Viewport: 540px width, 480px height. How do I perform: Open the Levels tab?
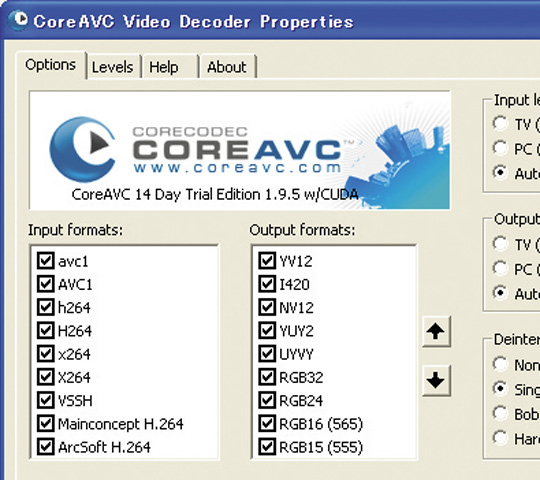113,67
